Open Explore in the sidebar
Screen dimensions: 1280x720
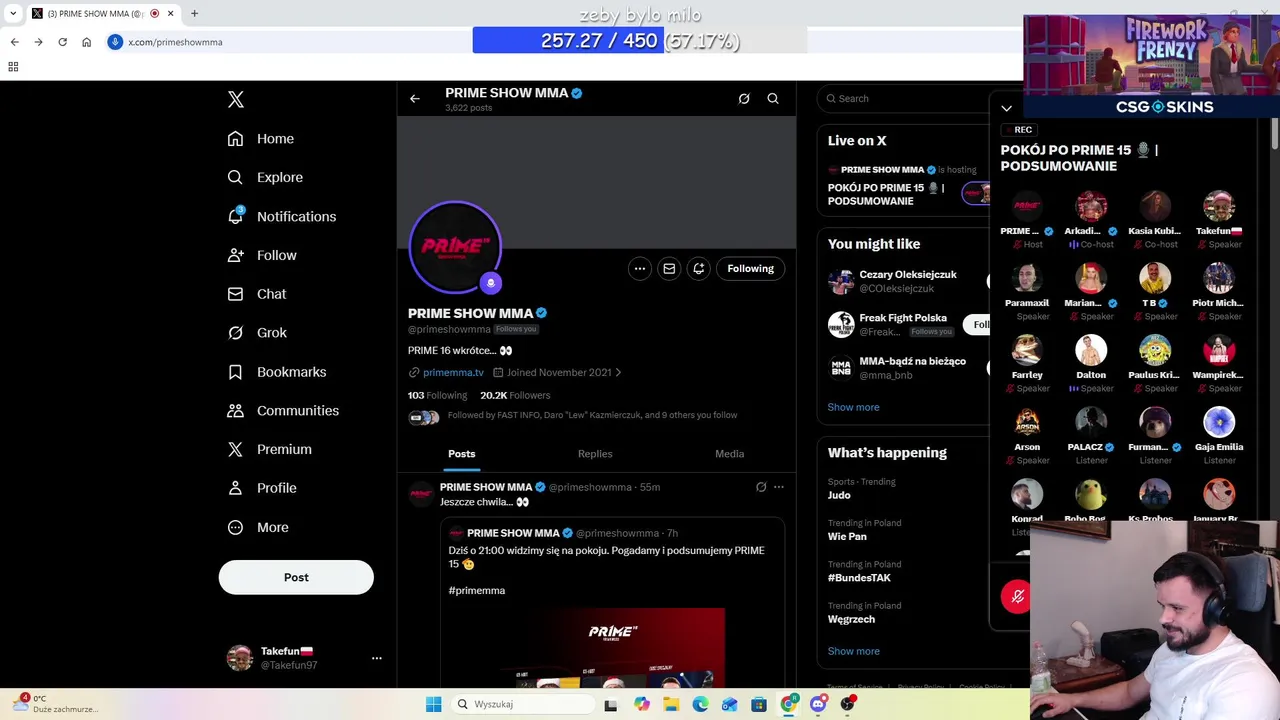265,177
